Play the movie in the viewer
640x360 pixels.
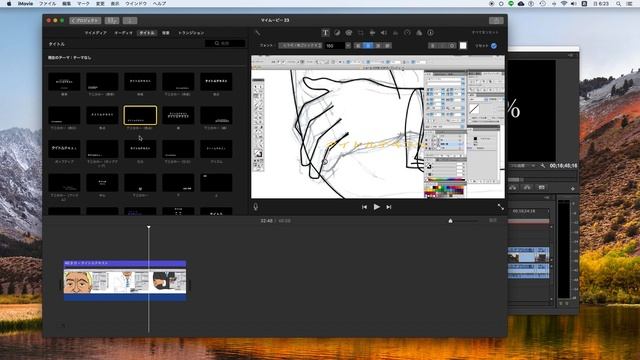click(376, 207)
